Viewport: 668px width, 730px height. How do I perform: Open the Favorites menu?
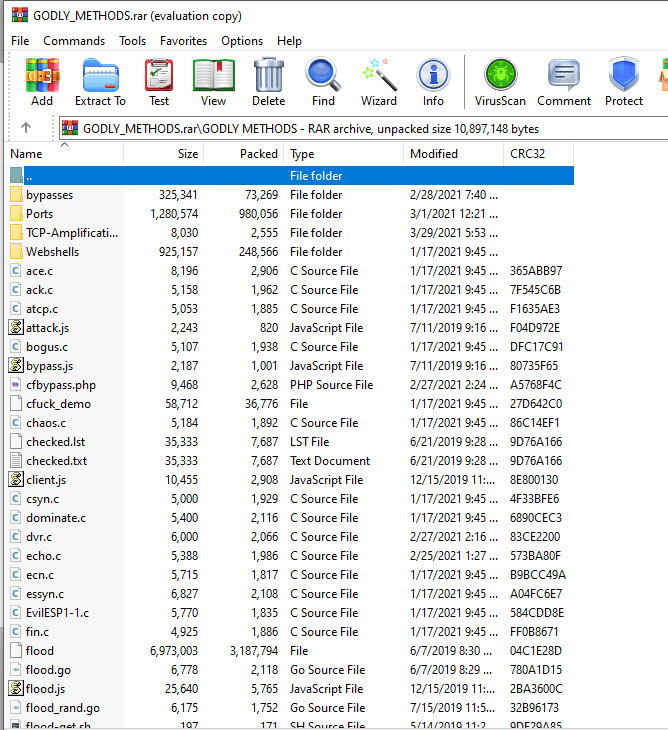[183, 41]
